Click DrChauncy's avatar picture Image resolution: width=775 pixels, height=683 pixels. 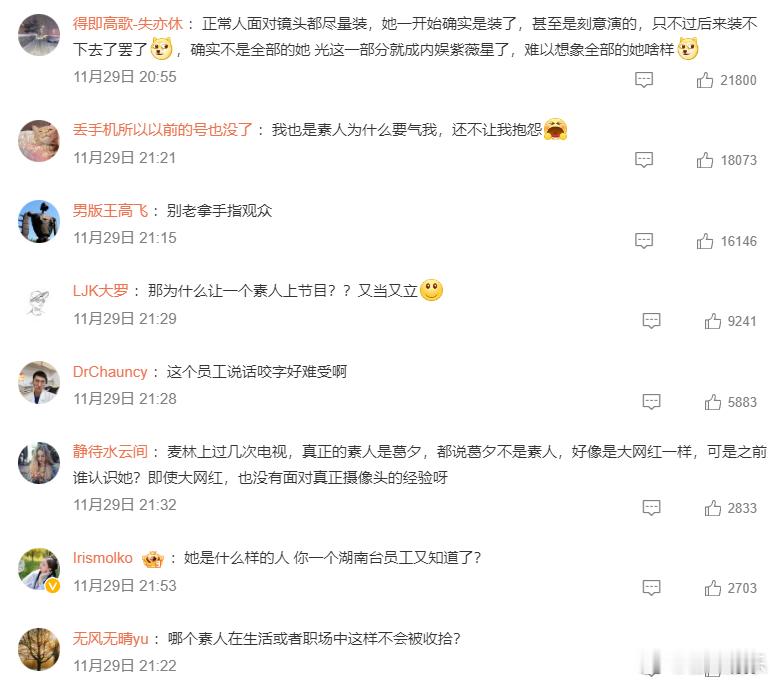tap(39, 382)
